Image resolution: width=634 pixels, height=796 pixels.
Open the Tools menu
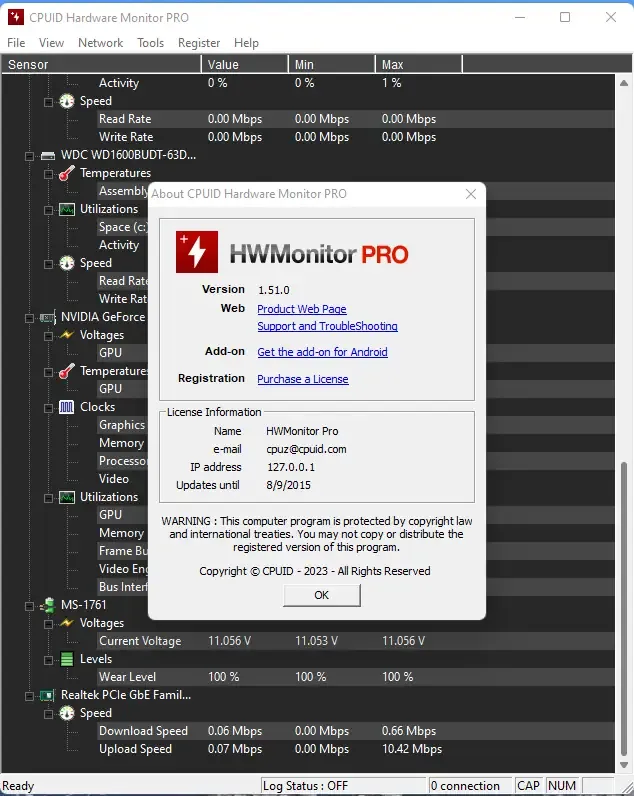coord(150,43)
